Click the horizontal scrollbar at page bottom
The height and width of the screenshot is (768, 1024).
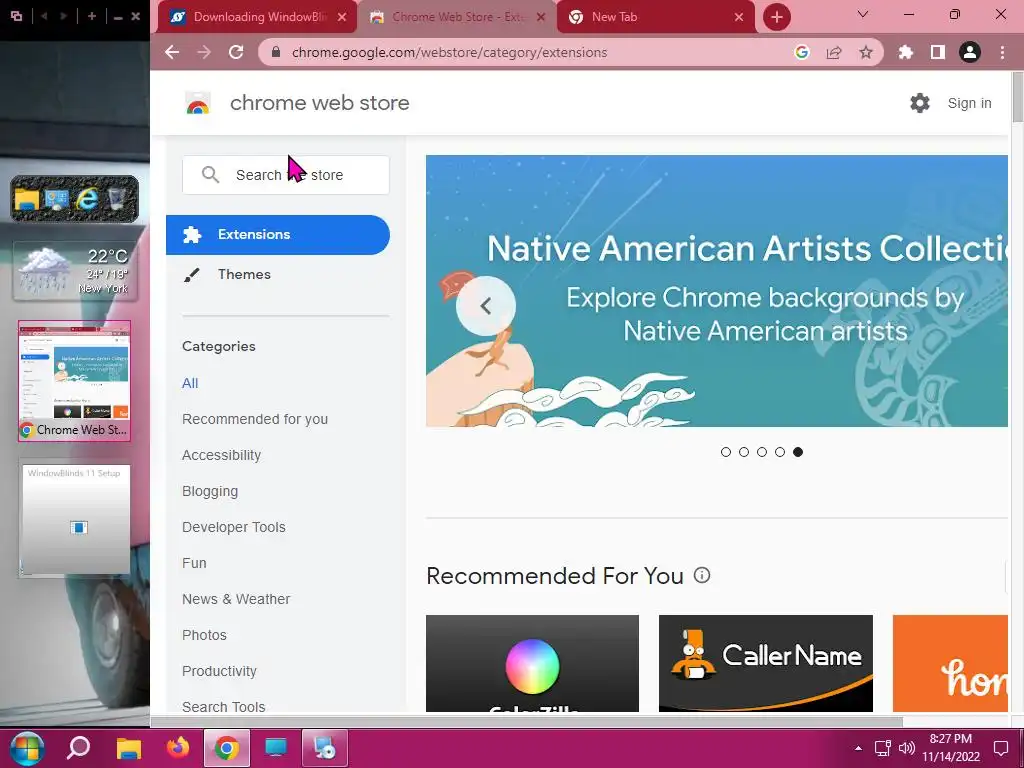coord(526,722)
